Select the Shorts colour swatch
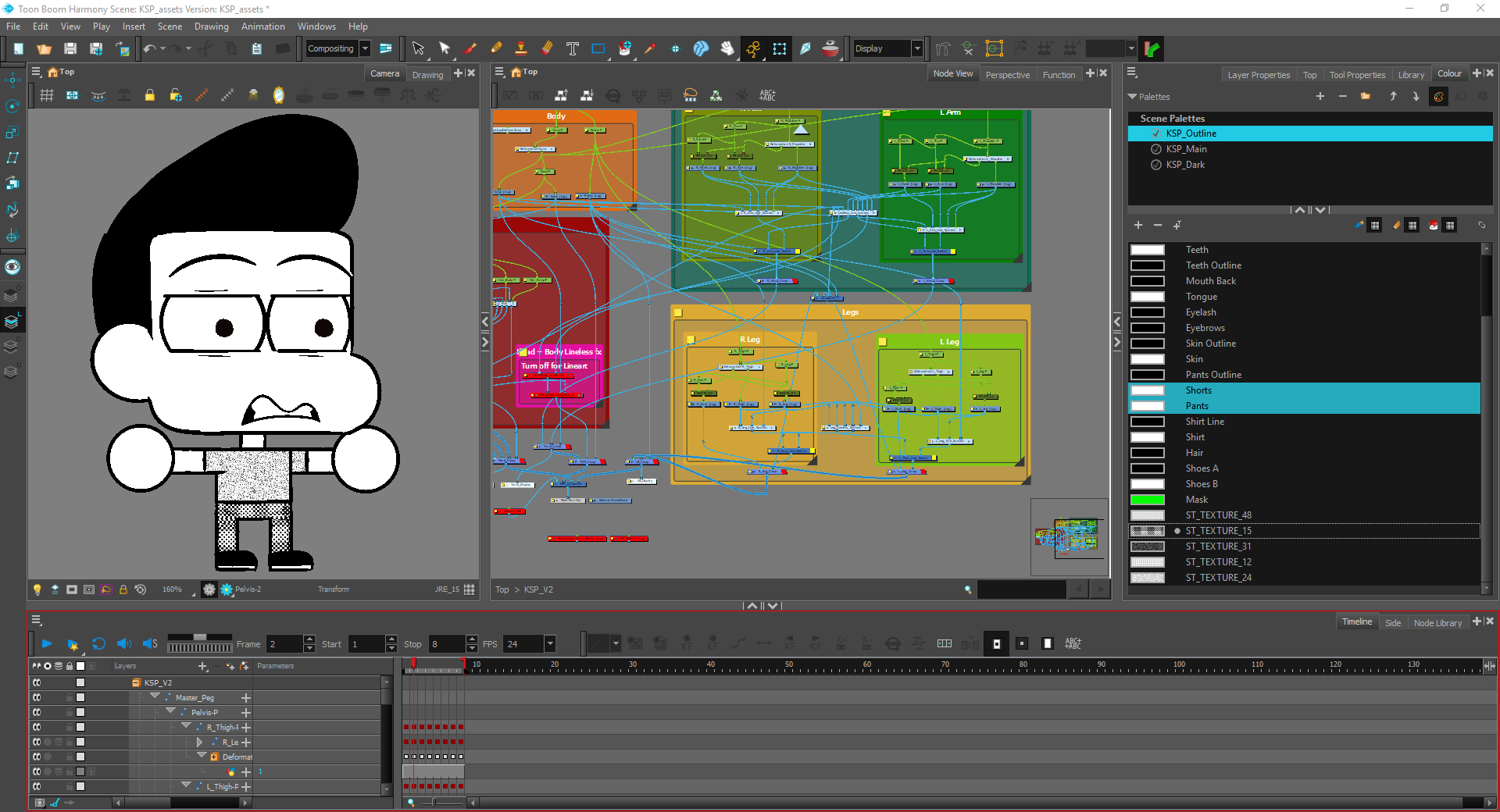Screen dimensions: 1500x812 click(1148, 390)
